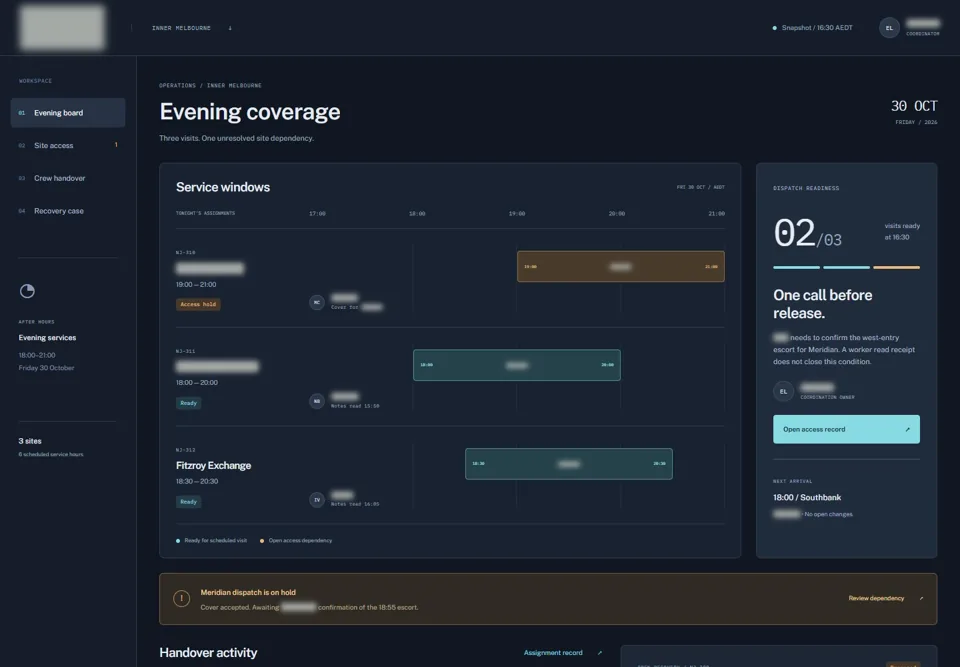
Task: Select the teal 18:30–20:30 timeline bar
Action: [569, 464]
